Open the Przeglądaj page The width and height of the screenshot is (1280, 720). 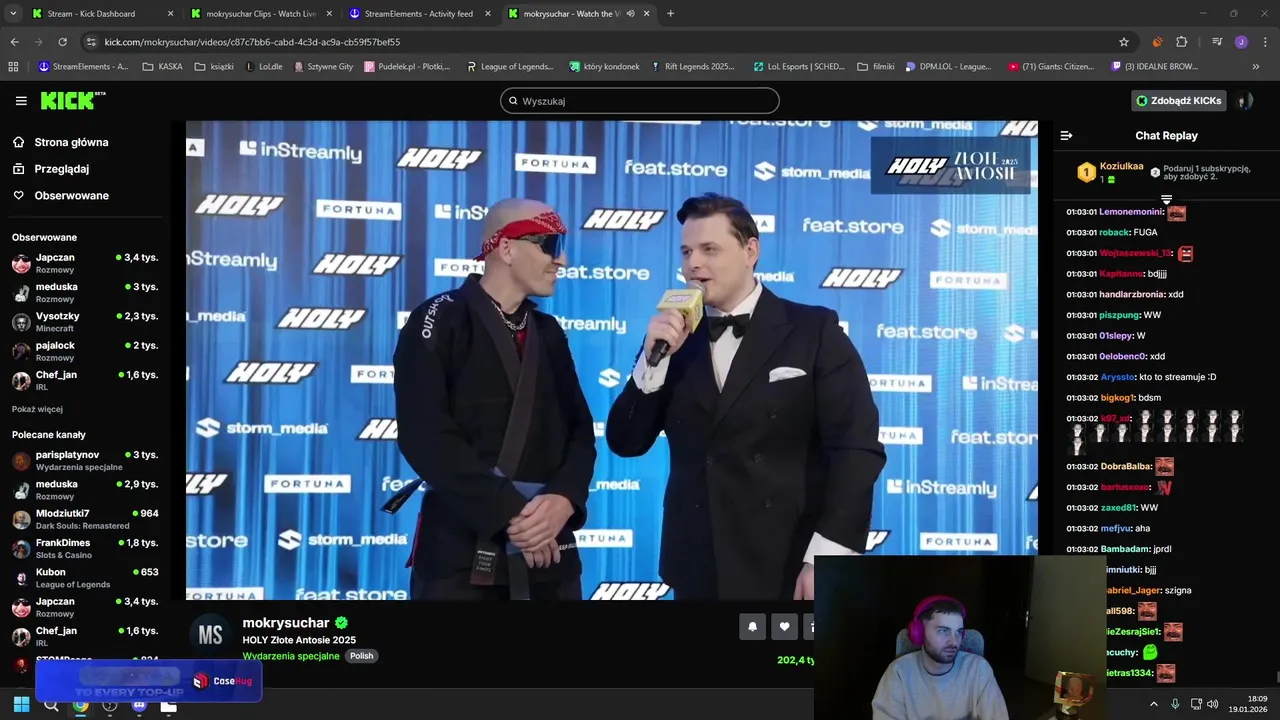[61, 169]
